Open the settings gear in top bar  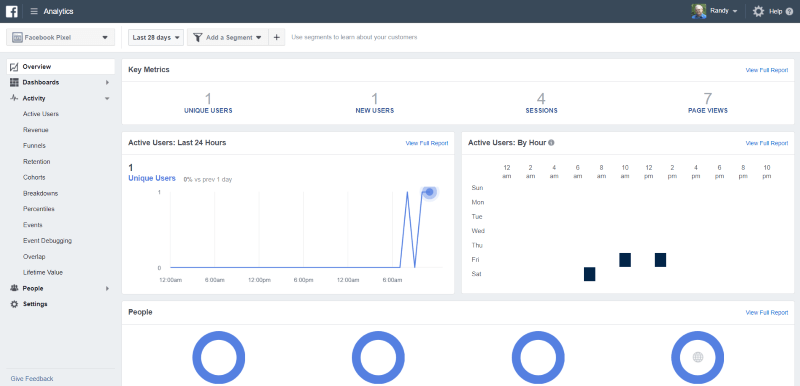click(x=758, y=11)
